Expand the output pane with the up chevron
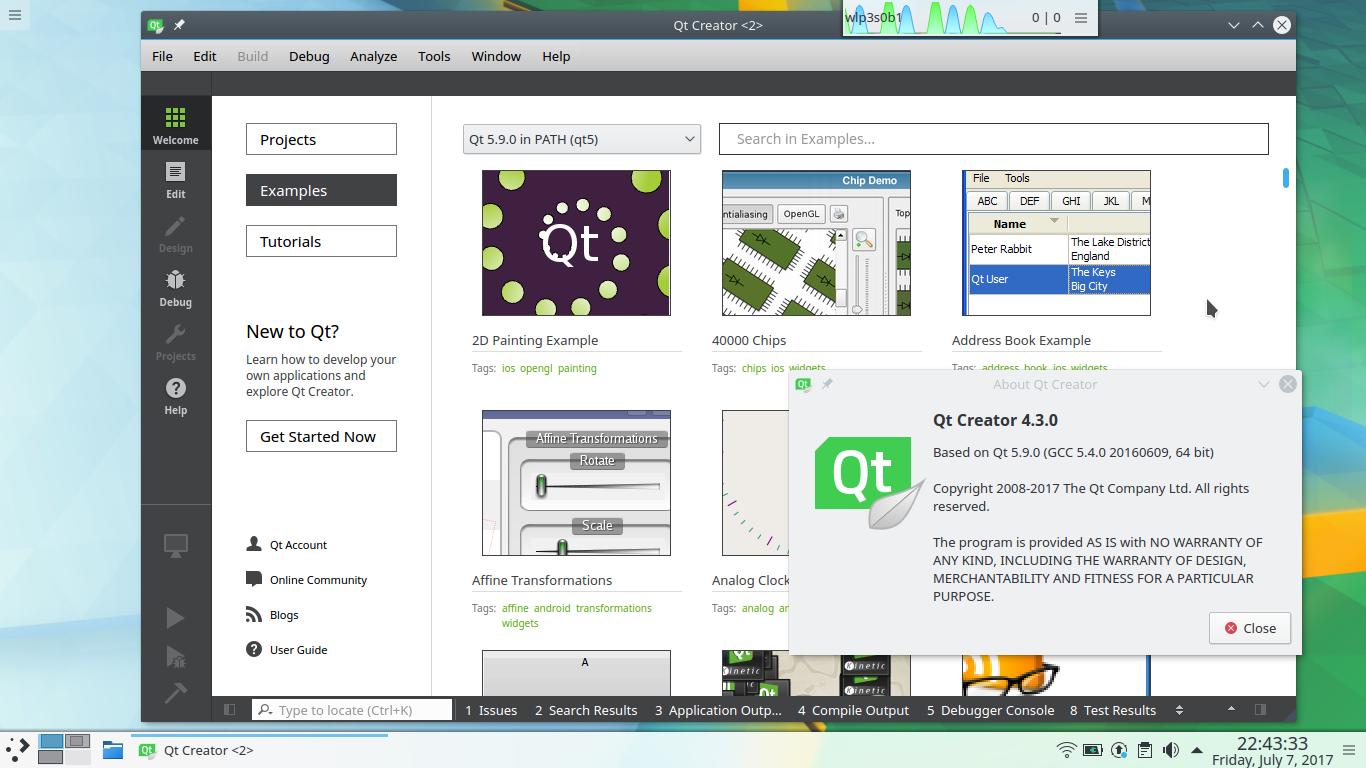Viewport: 1366px width, 768px height. pos(1231,710)
